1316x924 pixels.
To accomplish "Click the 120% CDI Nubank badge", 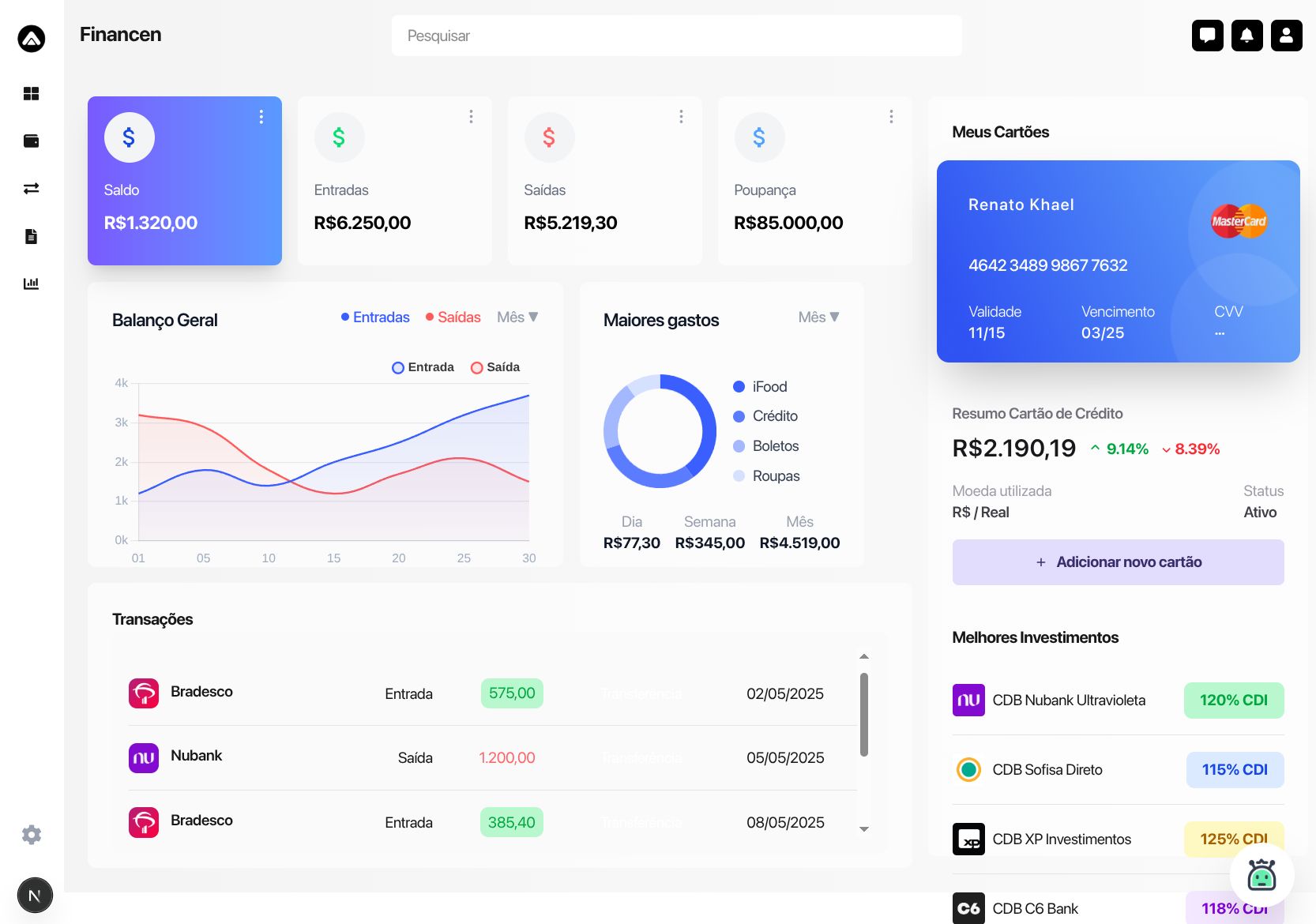I will click(x=1233, y=701).
